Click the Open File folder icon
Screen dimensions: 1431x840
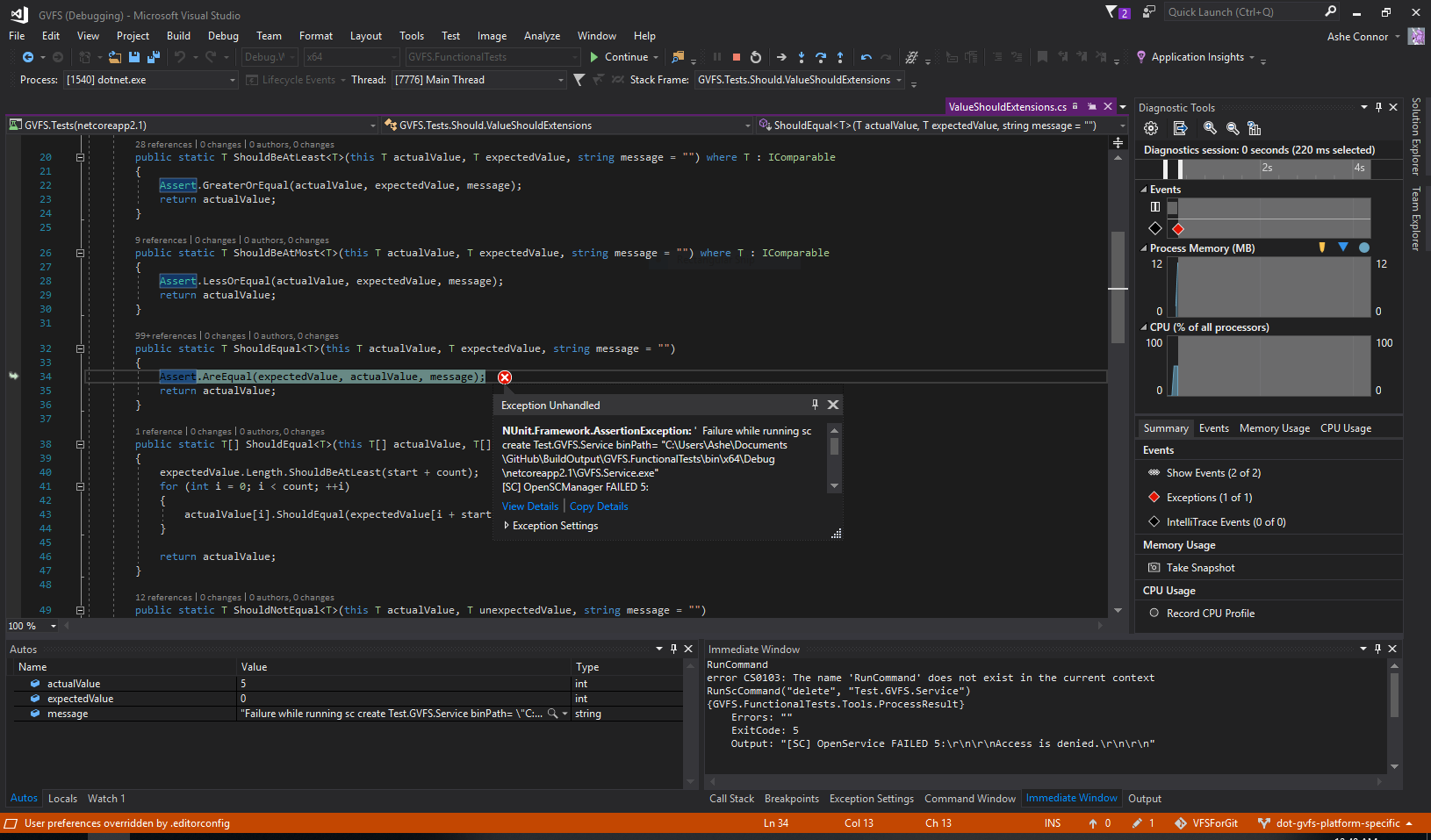pos(114,57)
